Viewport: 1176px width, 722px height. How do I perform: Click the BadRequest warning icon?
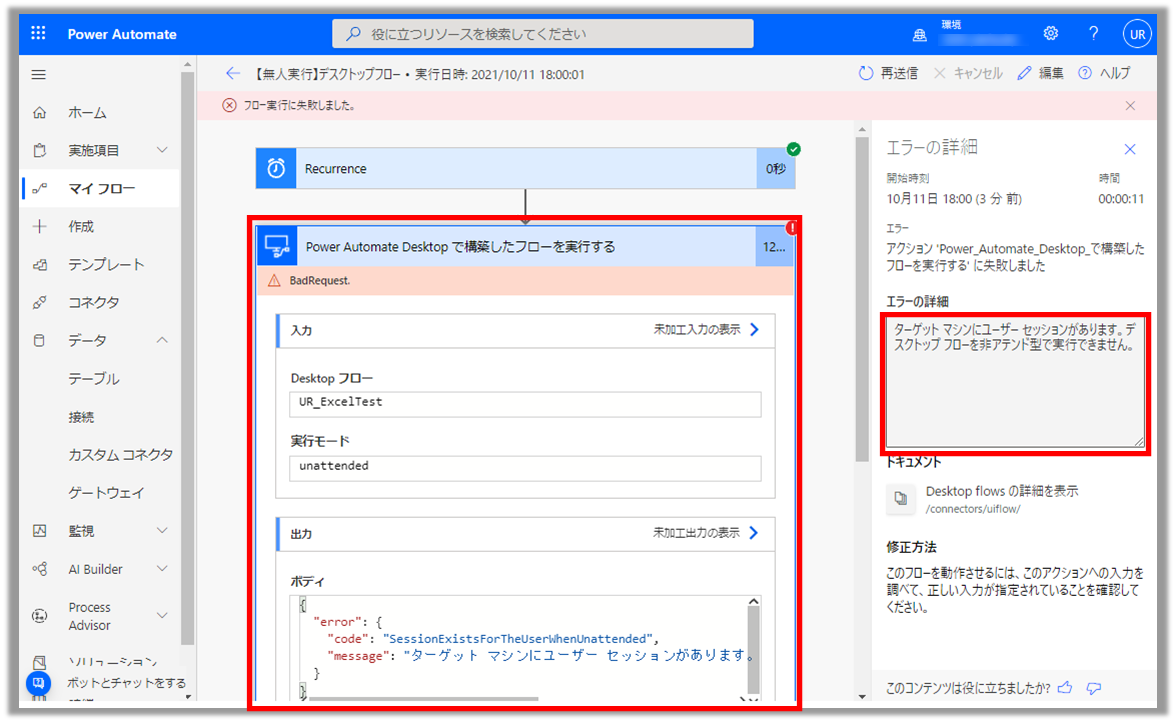274,280
